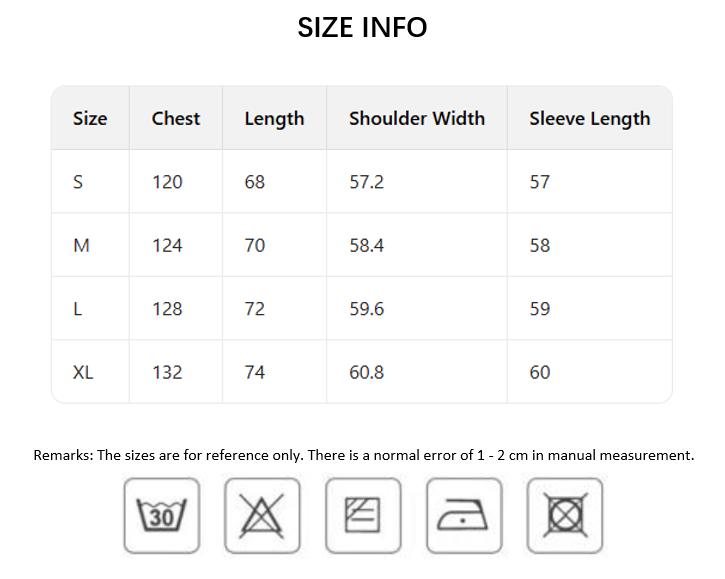The height and width of the screenshot is (579, 725).
Task: Click the low heat iron icon
Action: [x=464, y=516]
